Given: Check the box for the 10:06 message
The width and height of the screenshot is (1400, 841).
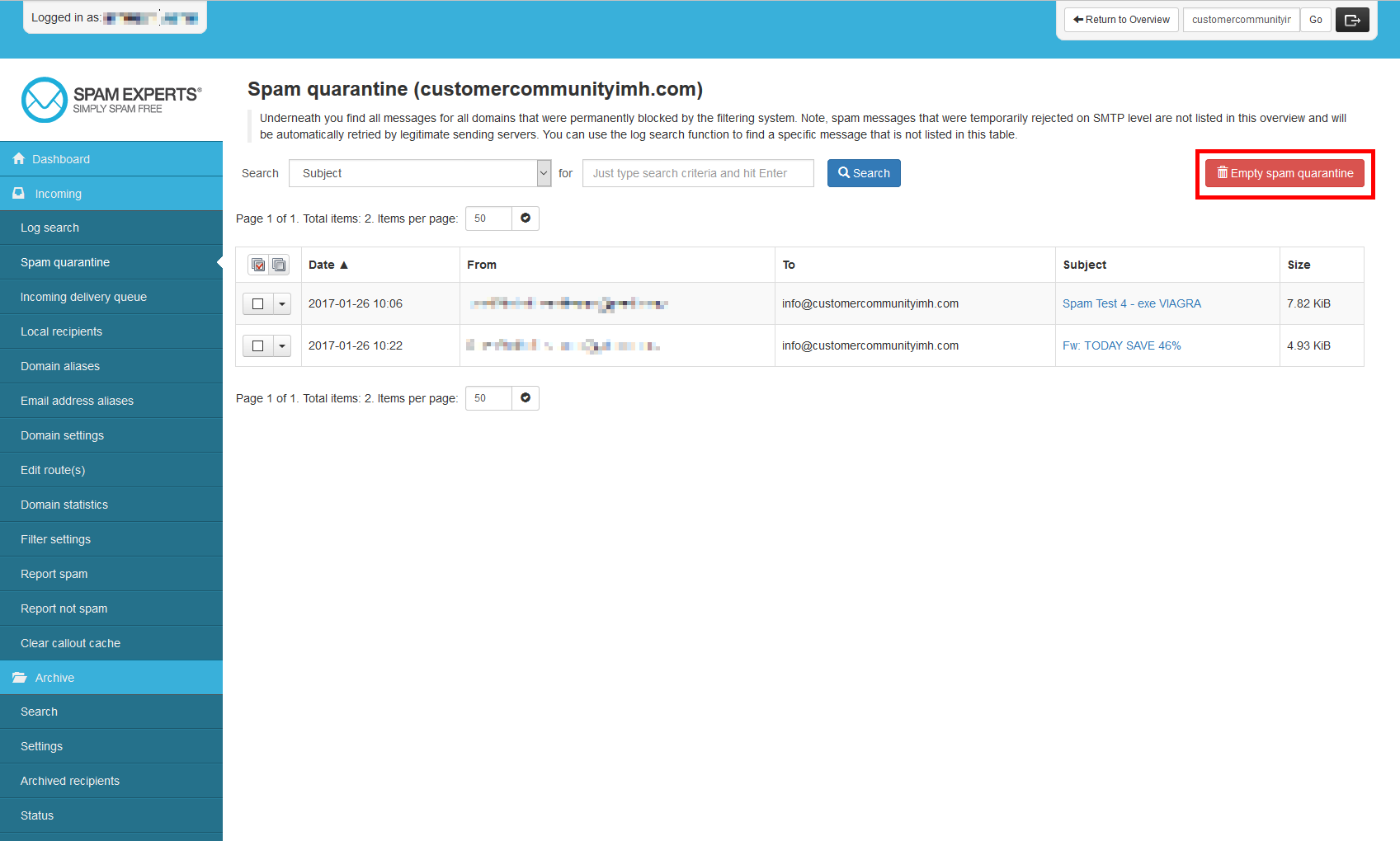Looking at the screenshot, I should (257, 304).
